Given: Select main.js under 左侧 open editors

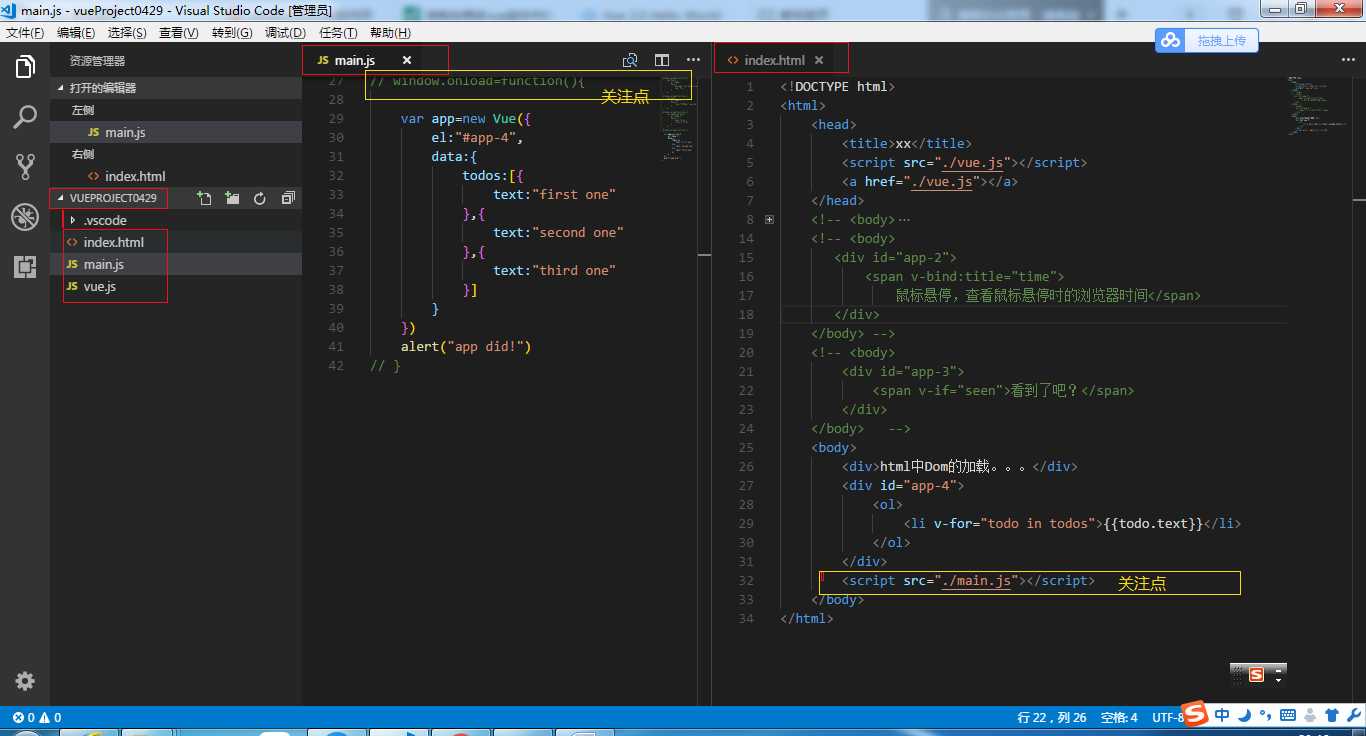Looking at the screenshot, I should click(176, 132).
